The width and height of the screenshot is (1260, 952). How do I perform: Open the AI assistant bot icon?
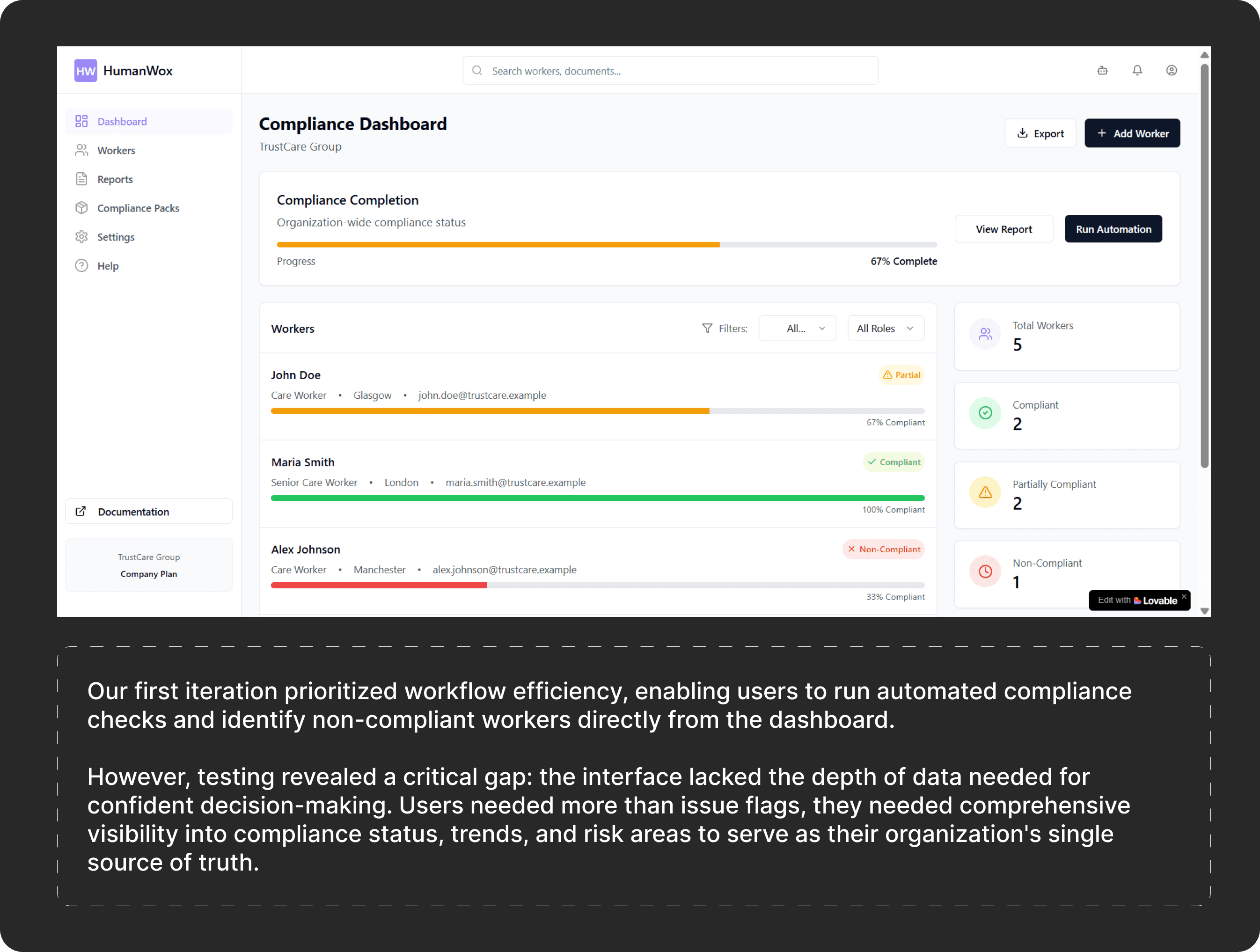click(1102, 71)
